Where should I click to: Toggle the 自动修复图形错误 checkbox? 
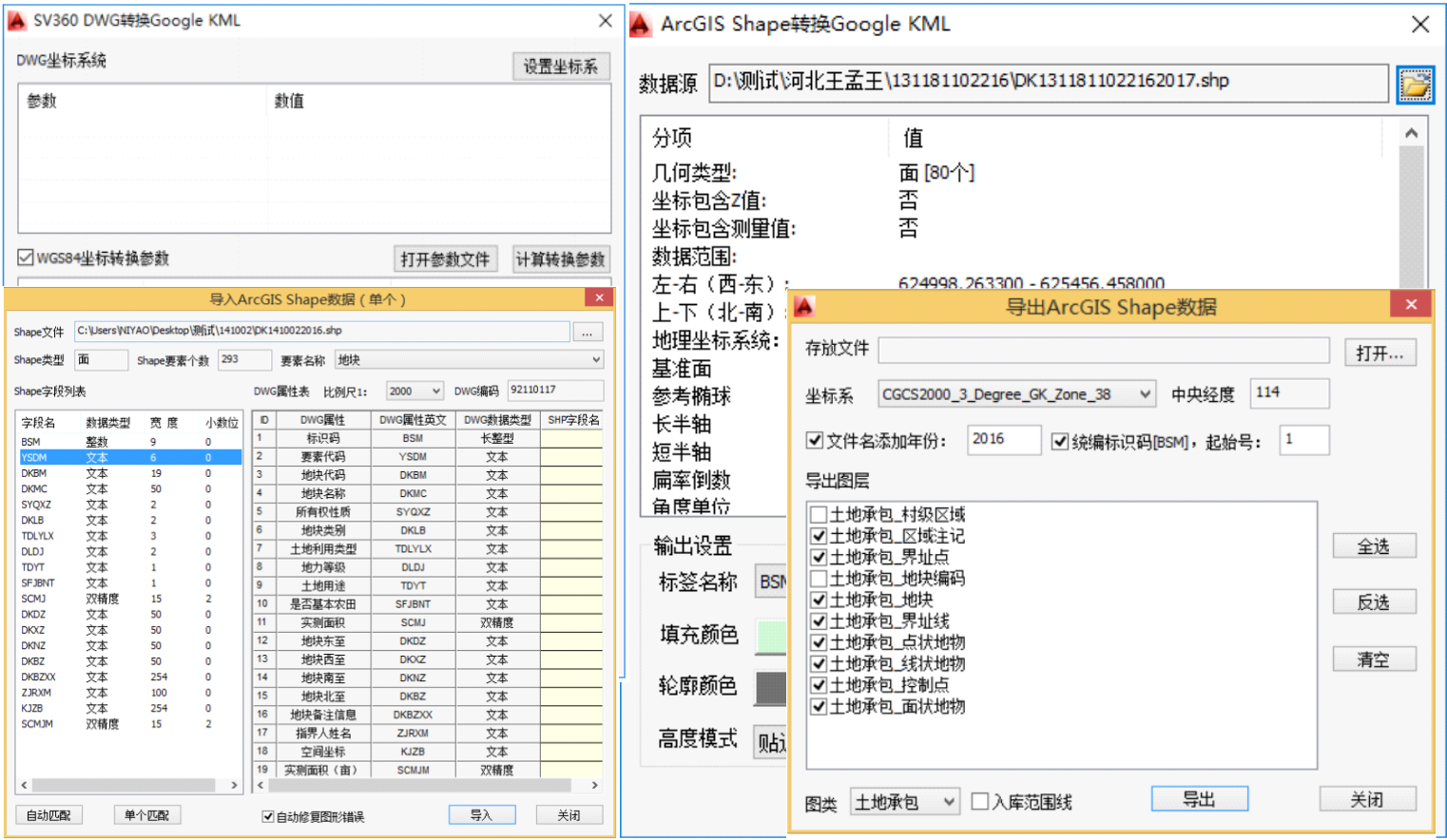268,816
